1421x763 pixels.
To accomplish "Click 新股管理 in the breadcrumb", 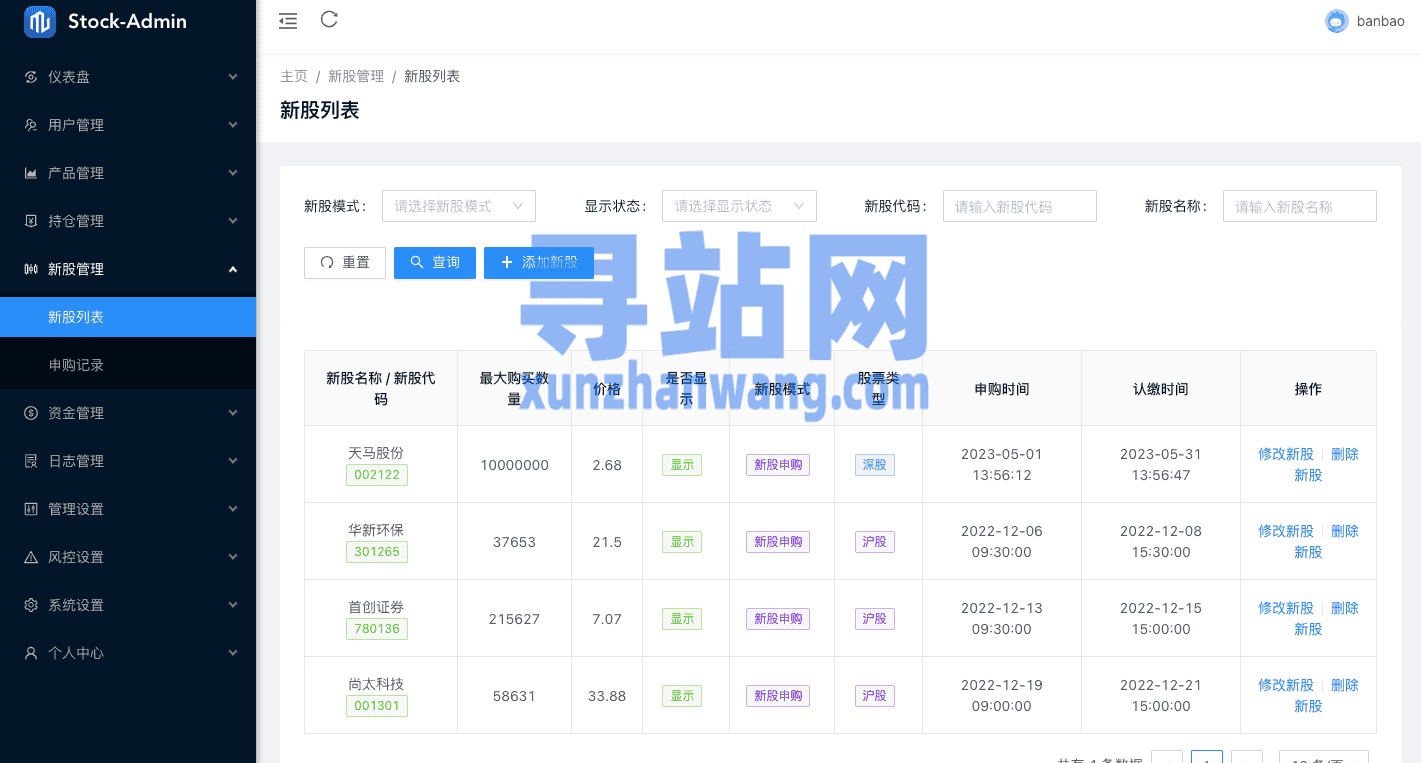I will pos(356,77).
